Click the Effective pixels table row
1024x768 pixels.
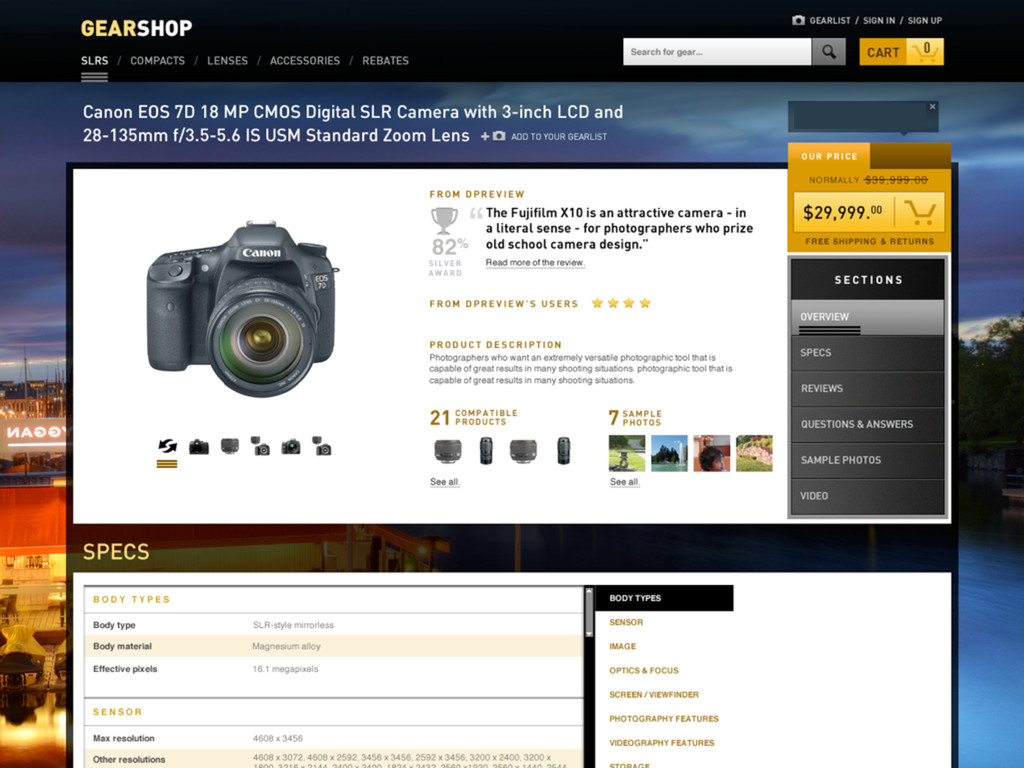334,669
